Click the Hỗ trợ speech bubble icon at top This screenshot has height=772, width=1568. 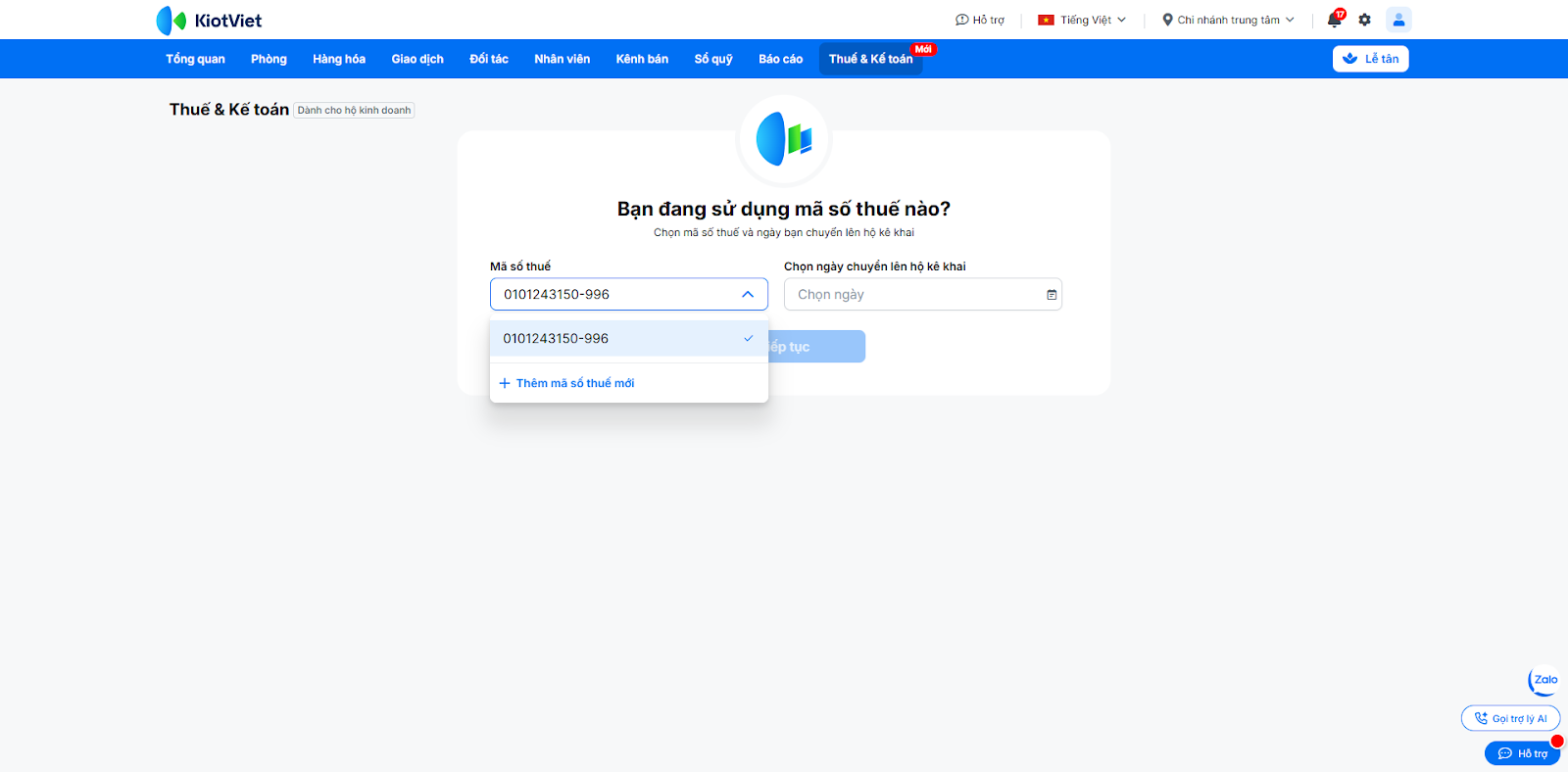[x=961, y=20]
